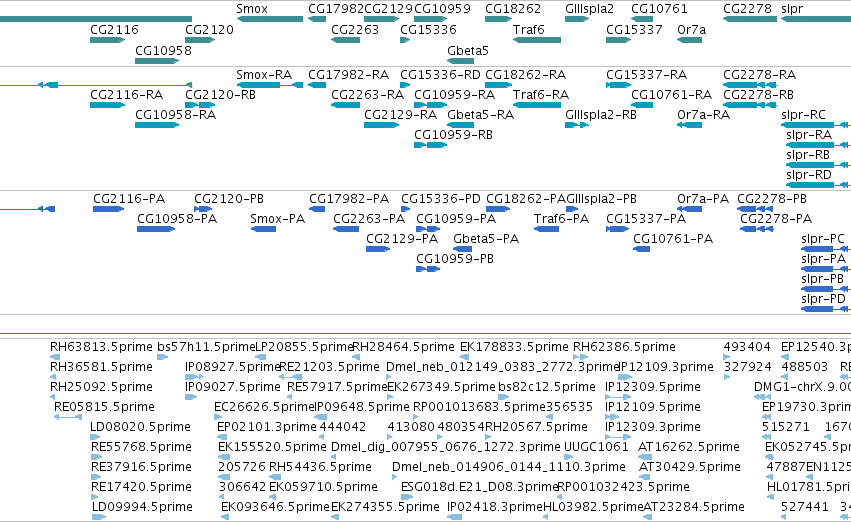Image resolution: width=851 pixels, height=522 pixels.
Task: Click the CG17982-PA protein label
Action: (x=349, y=199)
